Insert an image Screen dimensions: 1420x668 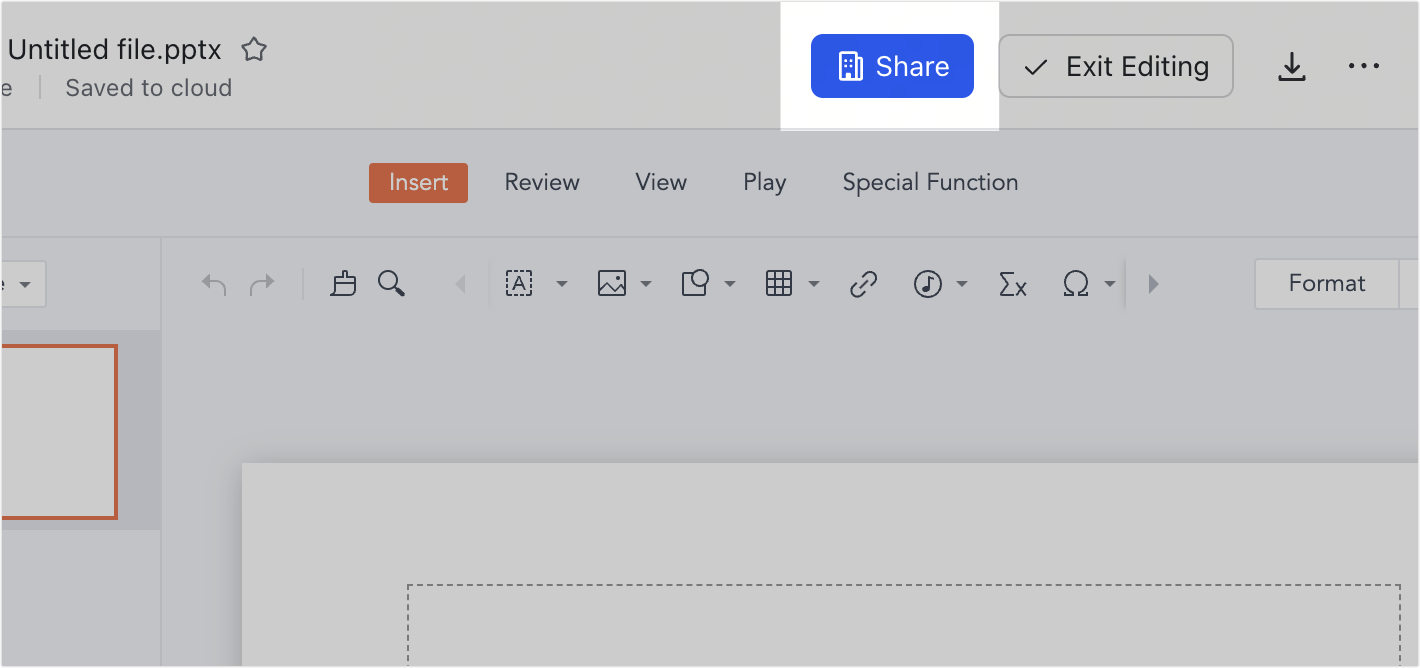tap(612, 284)
